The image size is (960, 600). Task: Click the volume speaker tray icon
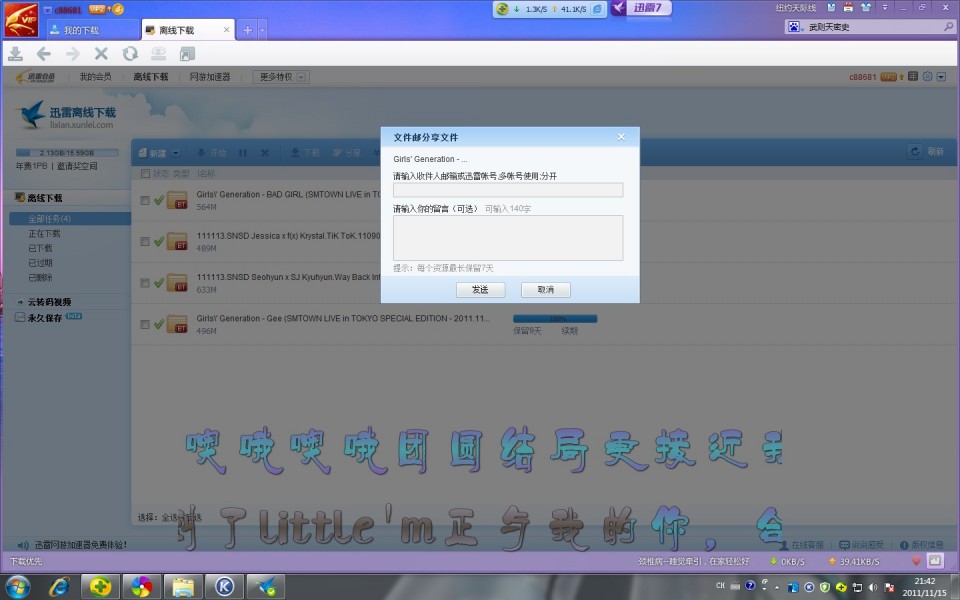[873, 587]
